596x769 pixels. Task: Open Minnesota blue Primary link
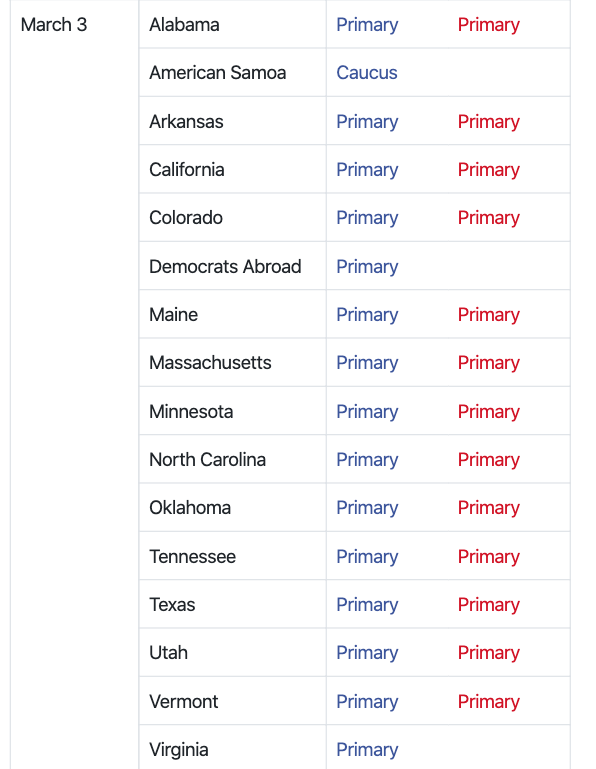tap(367, 412)
